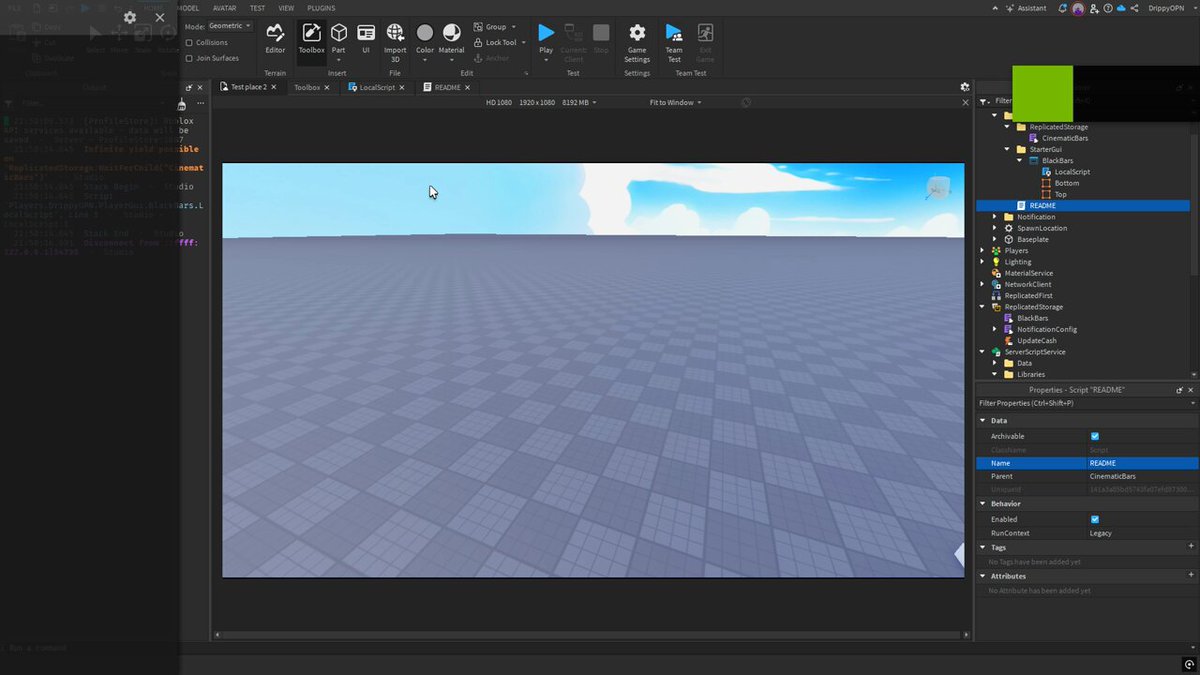Select CinematicBars script in Explorer
1200x675 pixels.
click(1065, 138)
